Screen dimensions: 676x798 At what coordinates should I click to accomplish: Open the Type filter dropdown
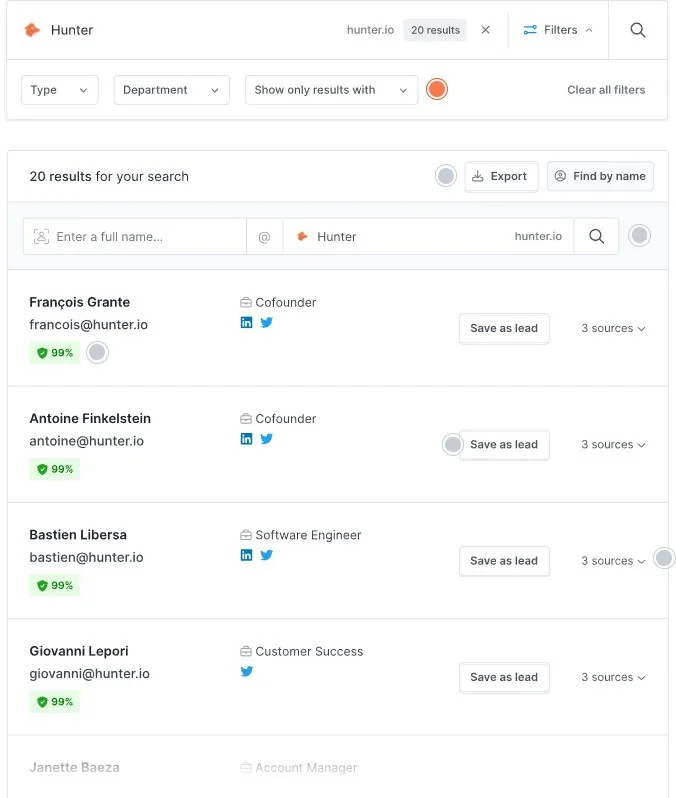pos(60,90)
